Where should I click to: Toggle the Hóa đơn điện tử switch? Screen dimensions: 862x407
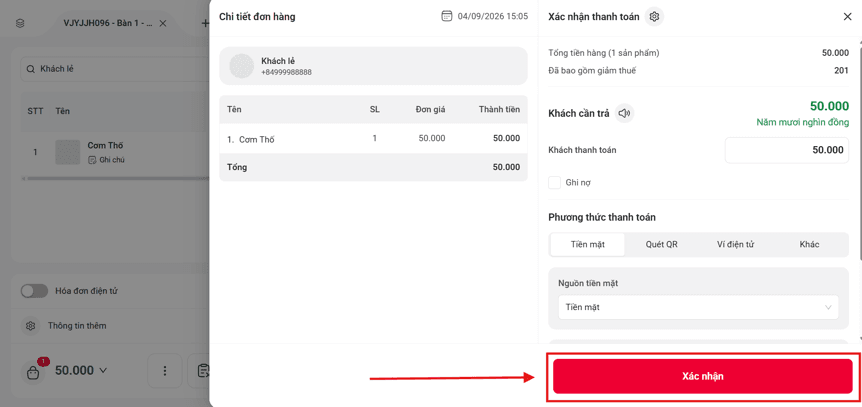[x=35, y=291]
